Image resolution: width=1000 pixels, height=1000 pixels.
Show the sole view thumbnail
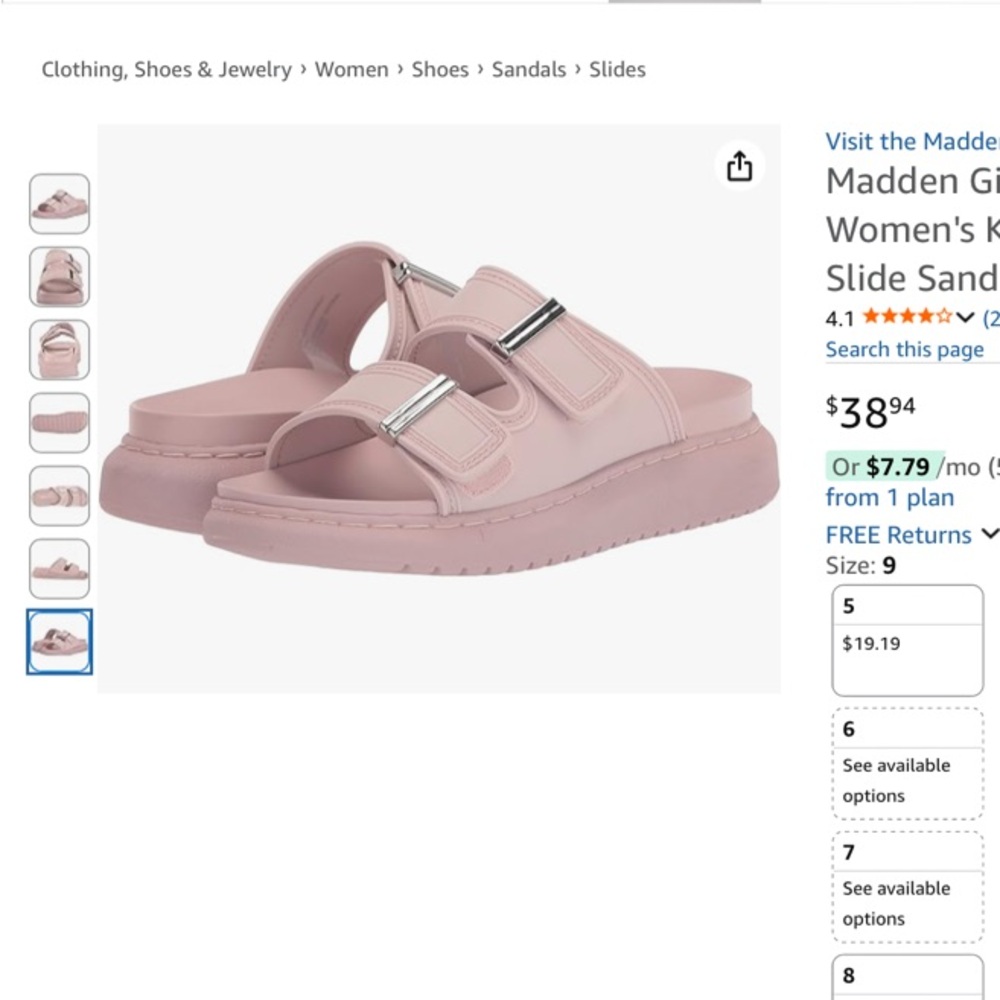click(x=59, y=423)
